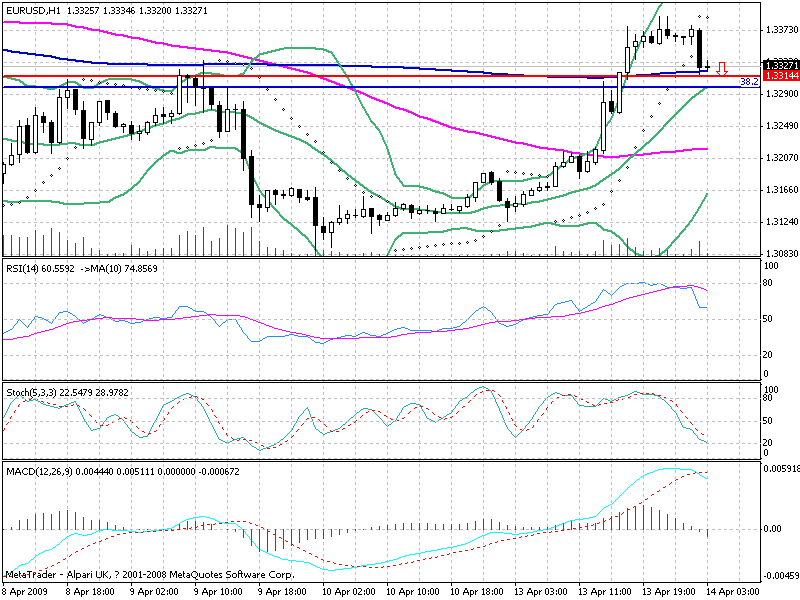The image size is (800, 600).
Task: Click the 9 Apr 10:00 time label
Action: point(218,591)
